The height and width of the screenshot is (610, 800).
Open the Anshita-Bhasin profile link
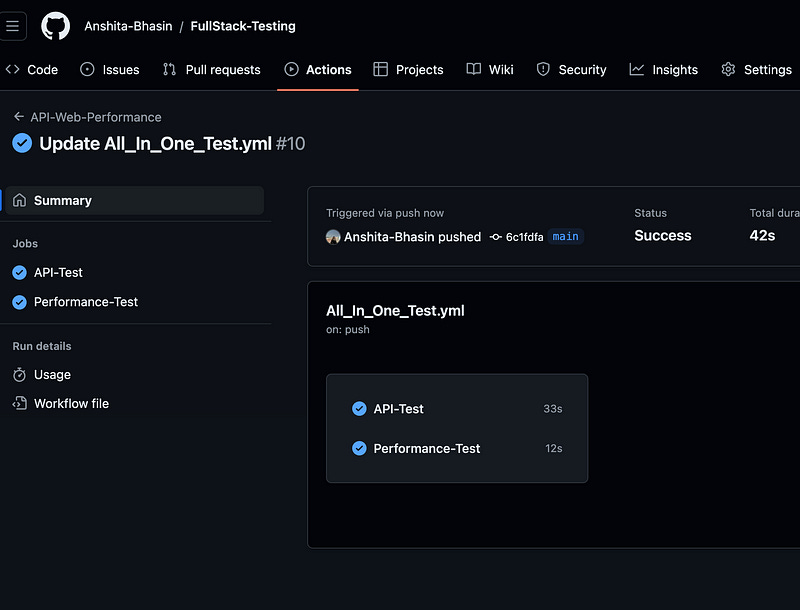pos(128,26)
